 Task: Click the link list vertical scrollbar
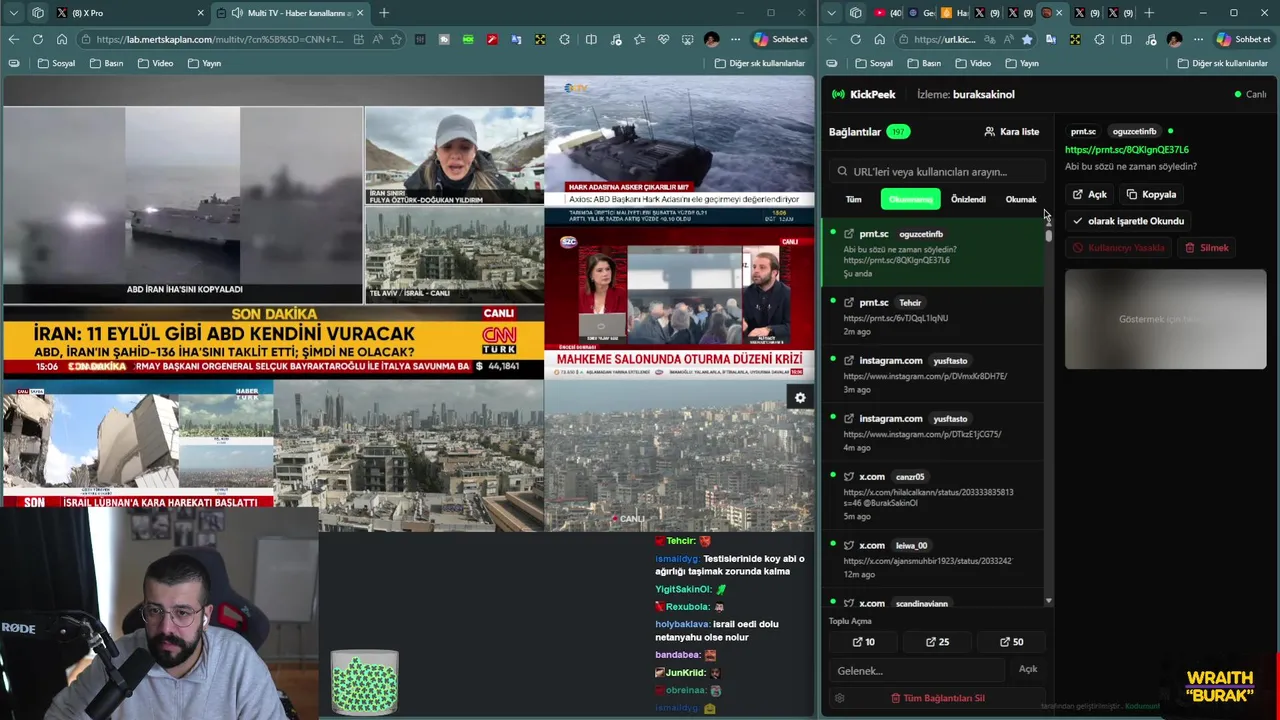[1048, 237]
